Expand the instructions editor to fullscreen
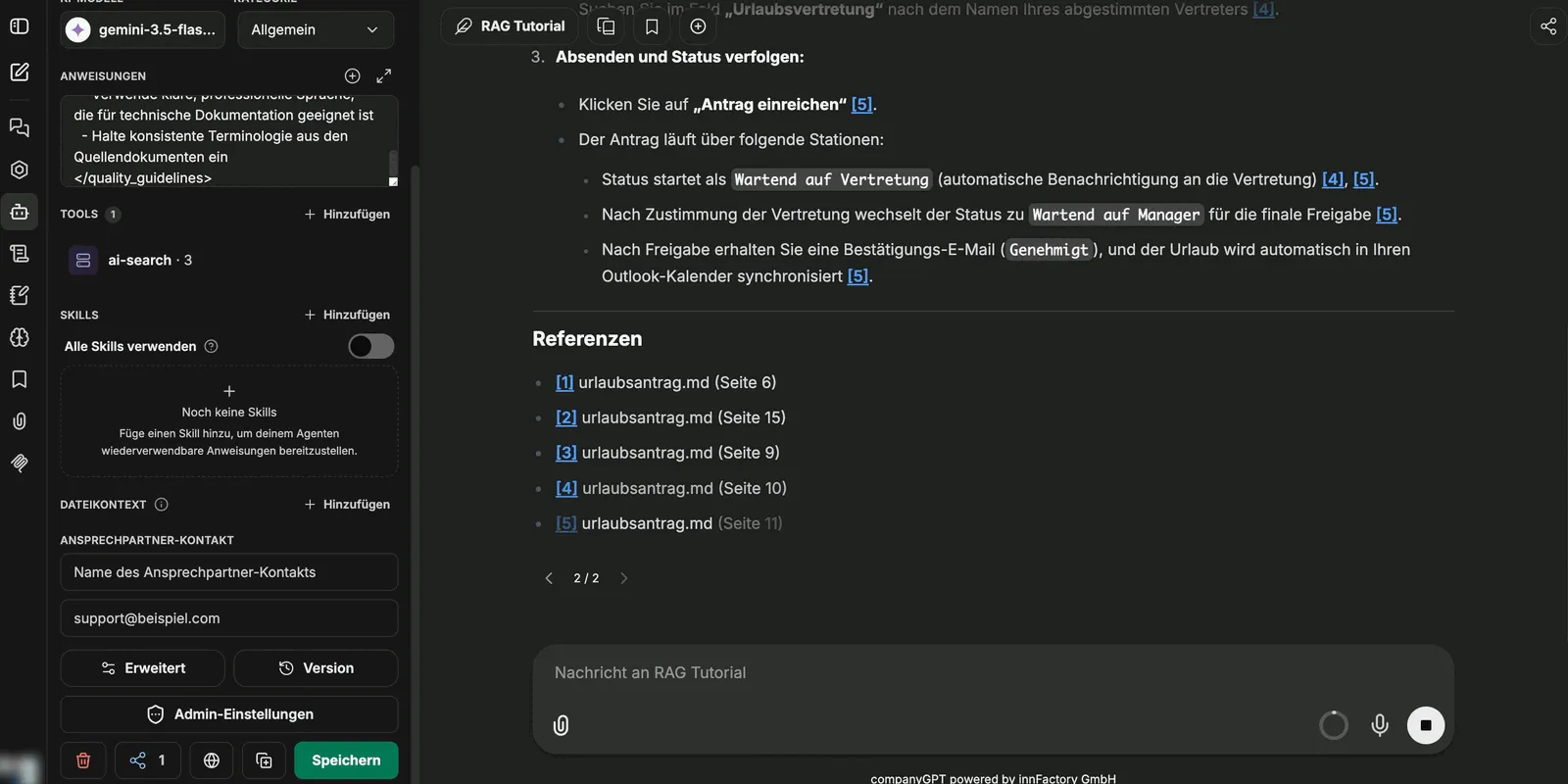1568x784 pixels. click(x=384, y=75)
